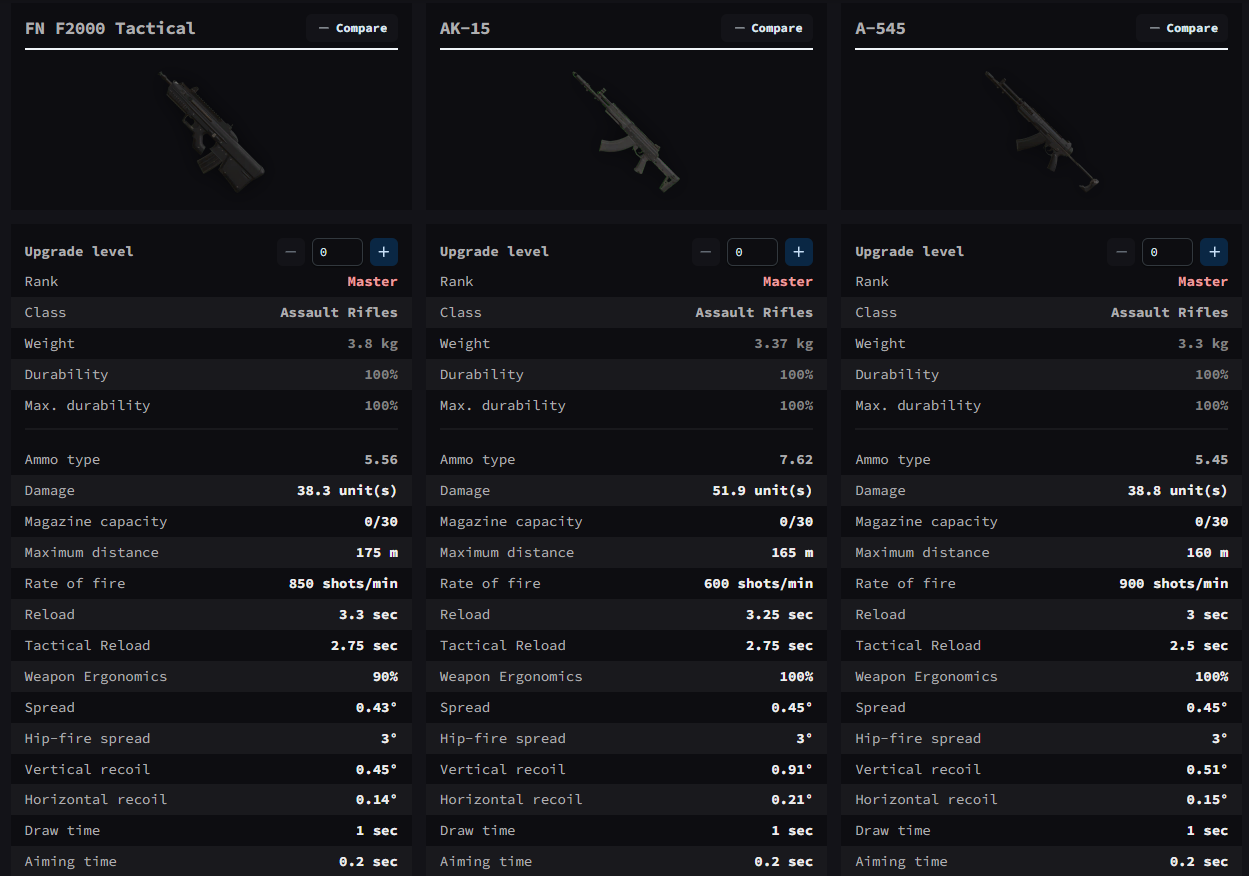1249x876 pixels.
Task: Select the AK-15 weapon title
Action: click(x=465, y=28)
